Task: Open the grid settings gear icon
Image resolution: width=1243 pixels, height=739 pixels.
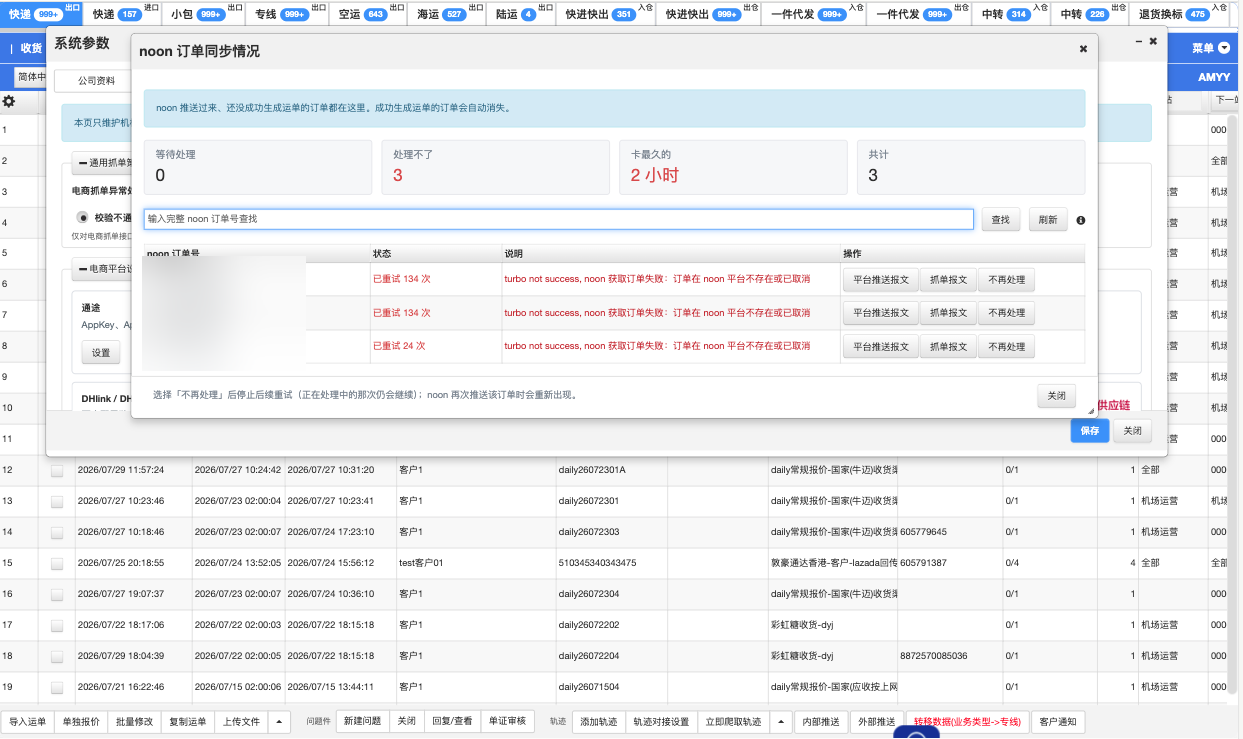Action: [x=9, y=101]
